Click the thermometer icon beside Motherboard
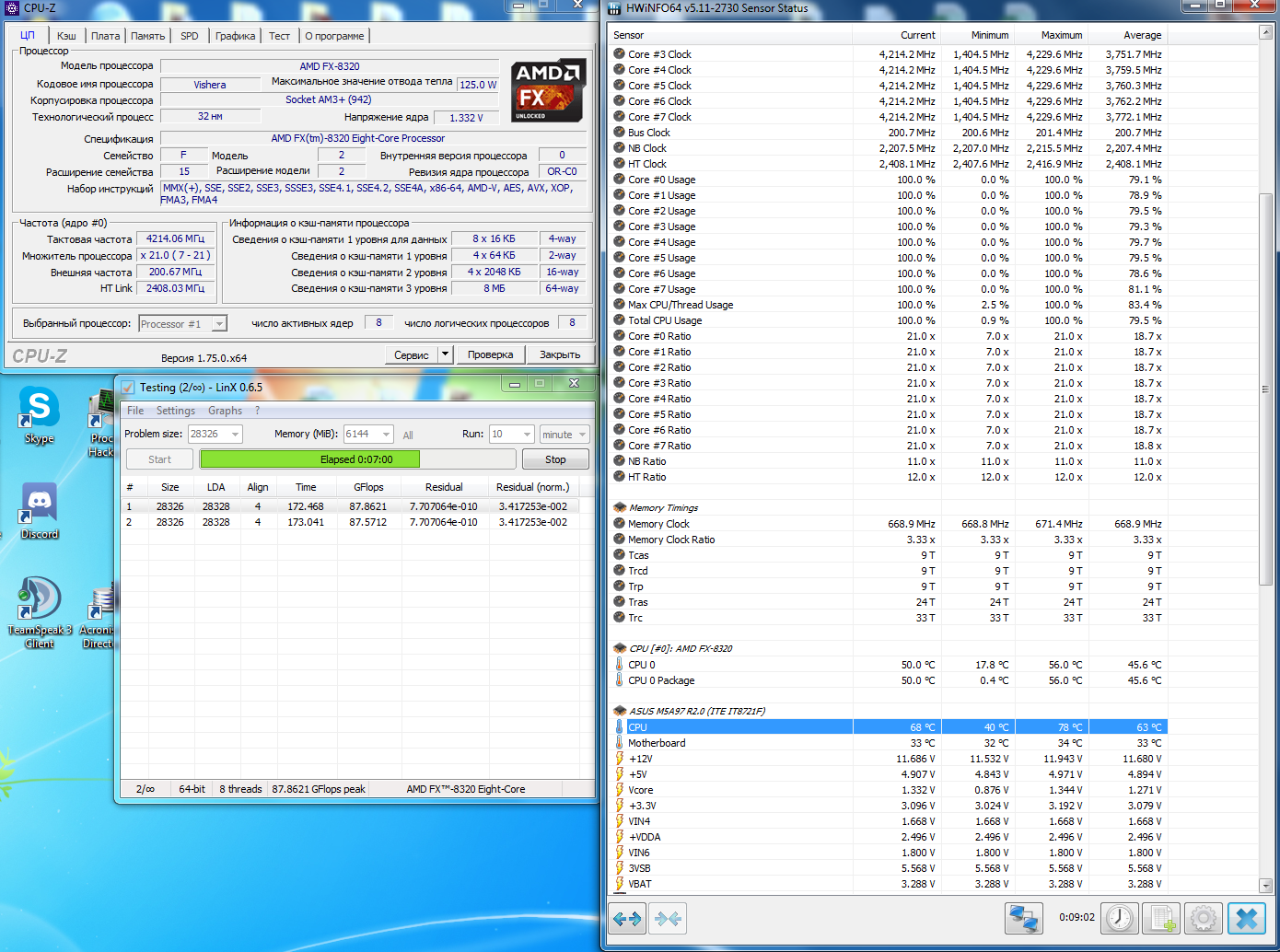Viewport: 1280px width, 952px height. pyautogui.click(x=620, y=743)
